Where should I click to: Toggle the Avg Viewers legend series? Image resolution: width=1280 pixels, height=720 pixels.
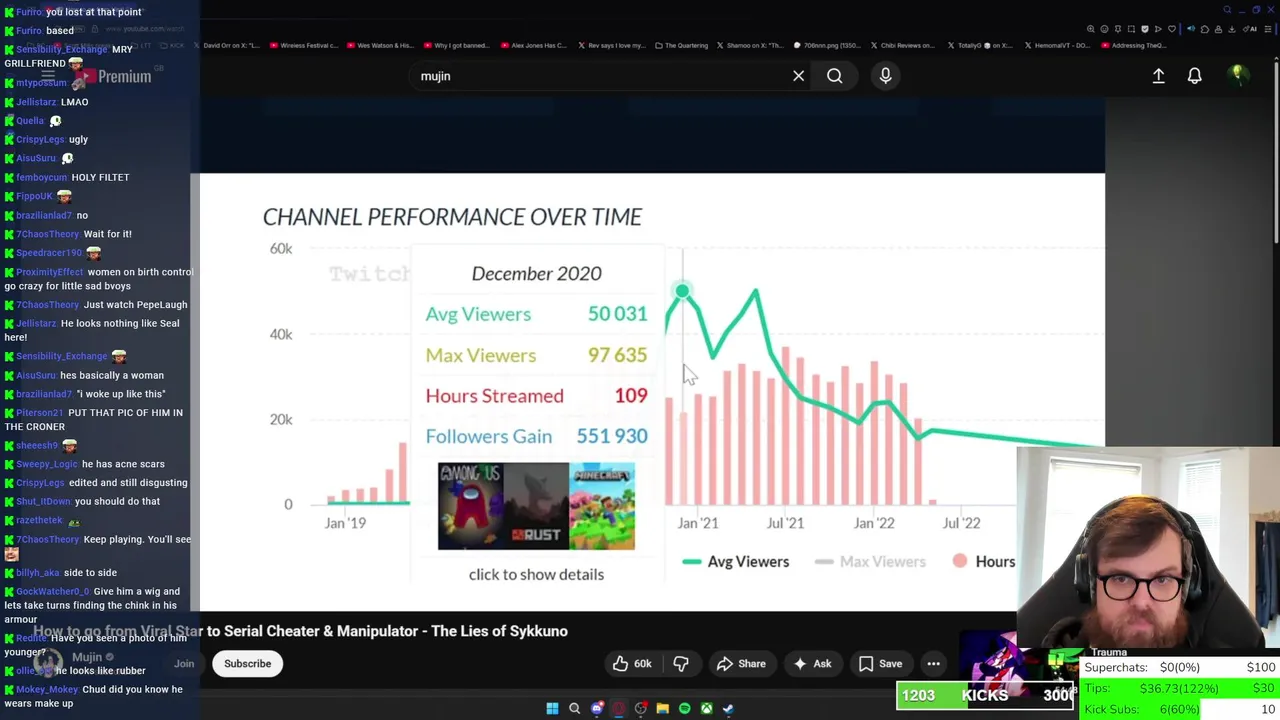click(736, 562)
